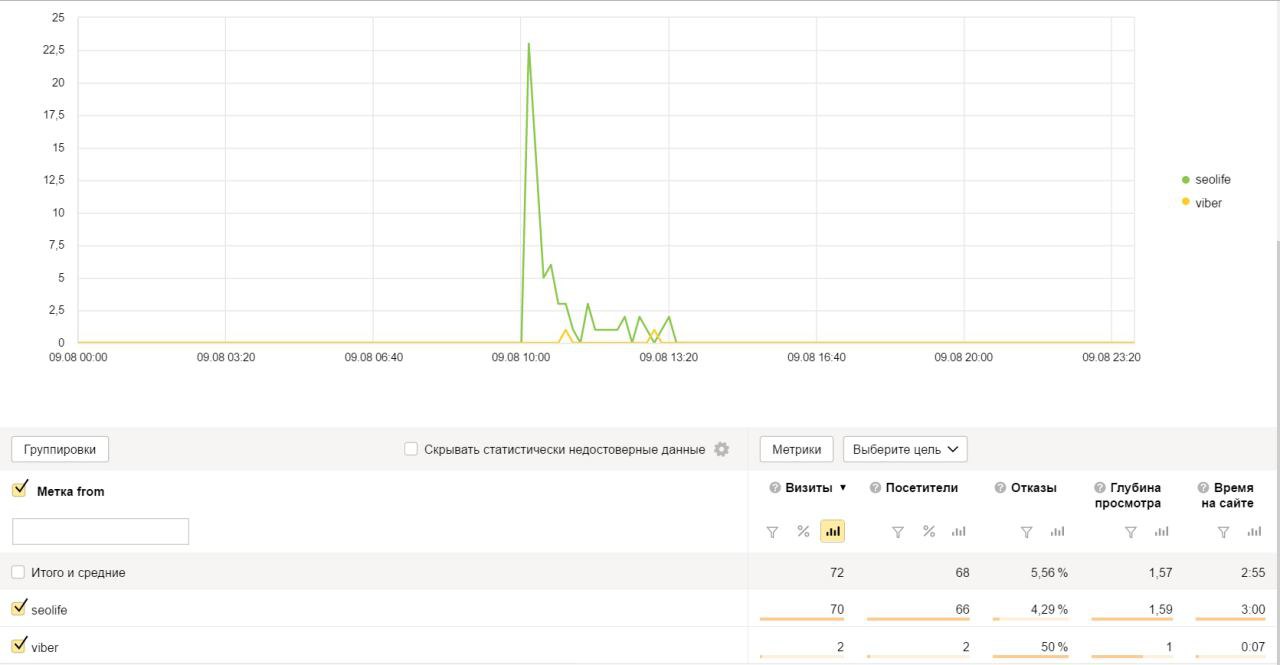Open Выберите цель dropdown
The image size is (1280, 665).
tap(905, 449)
